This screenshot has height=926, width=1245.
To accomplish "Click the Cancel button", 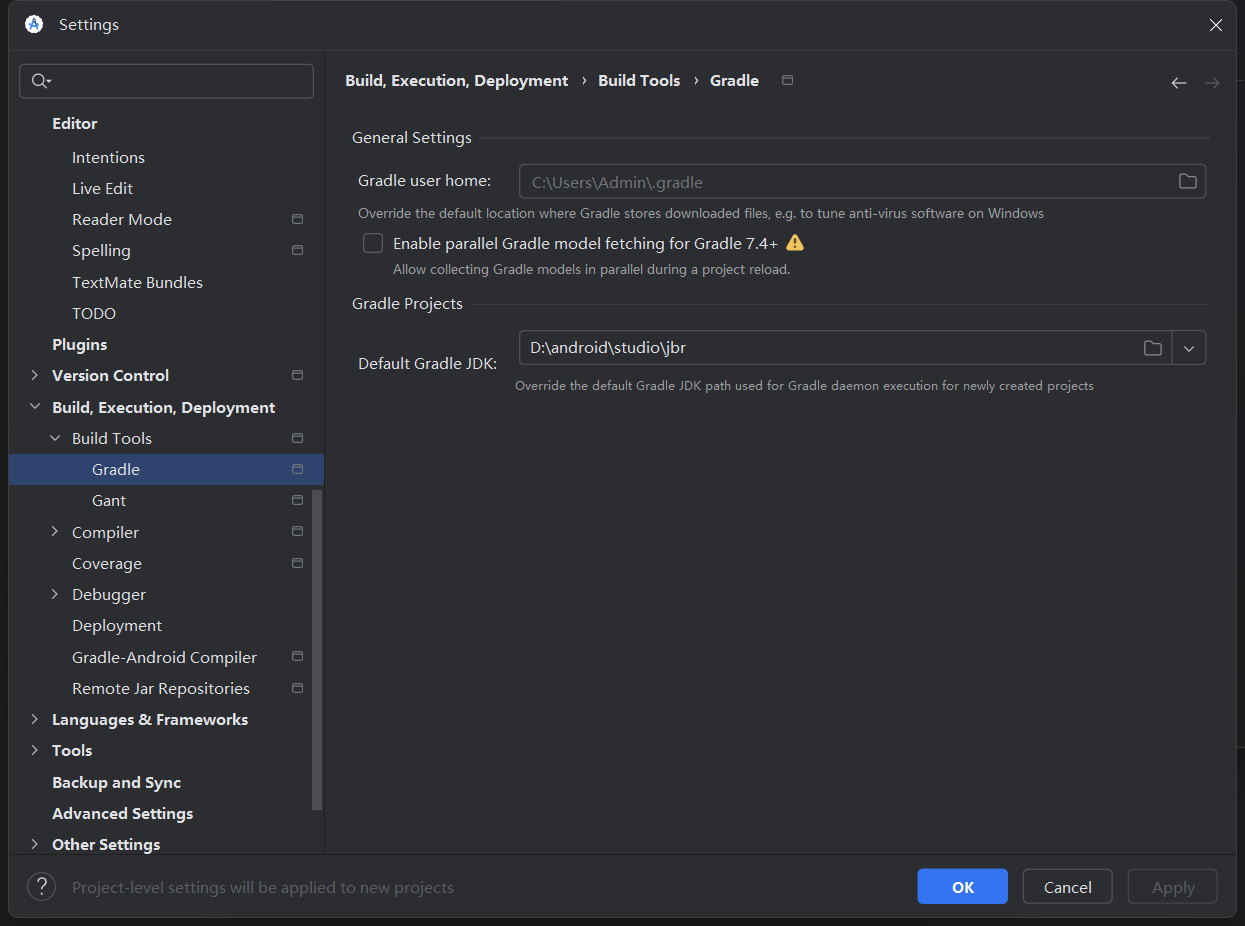I will [x=1067, y=887].
